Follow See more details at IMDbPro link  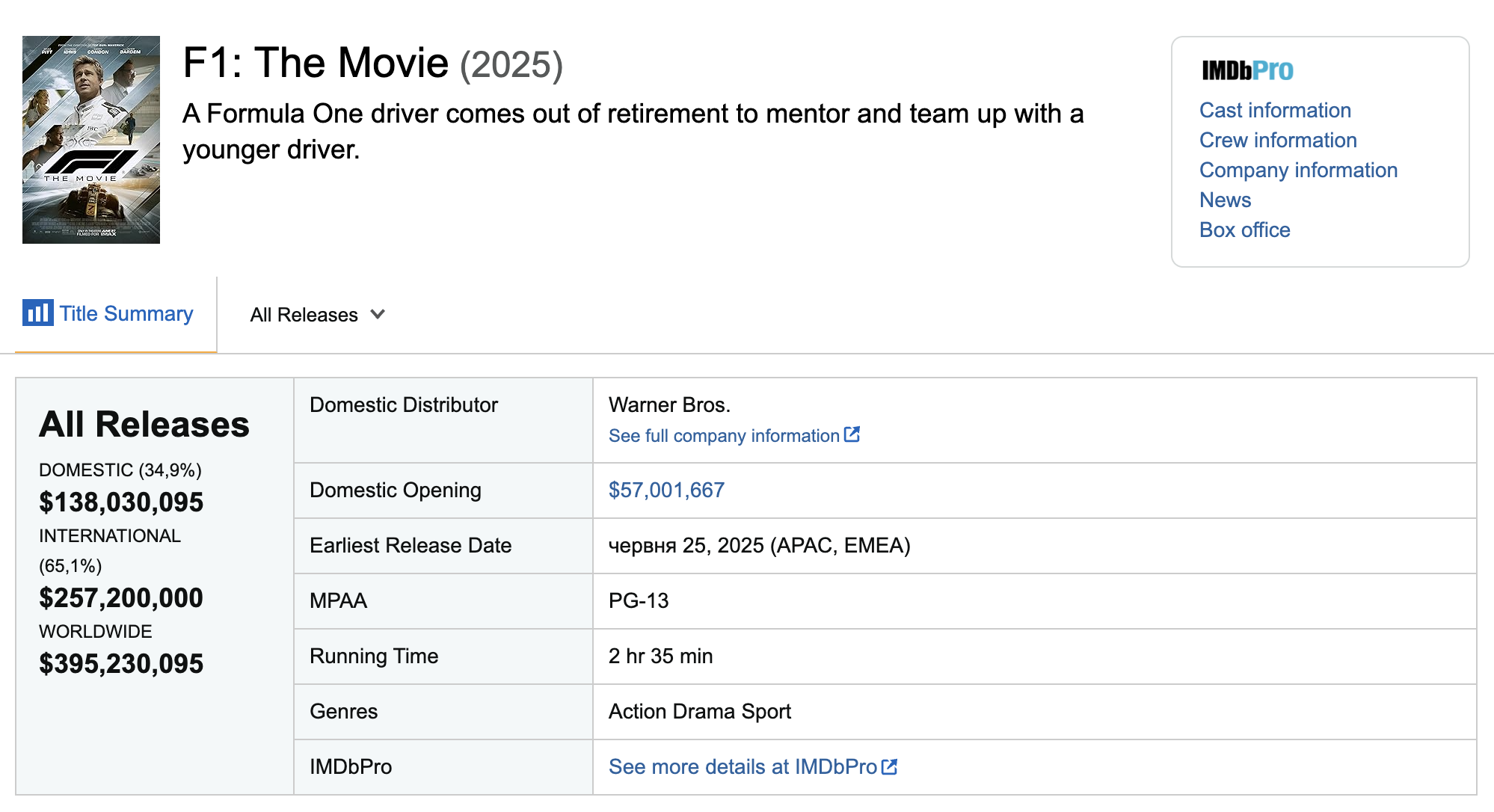pyautogui.click(x=743, y=767)
